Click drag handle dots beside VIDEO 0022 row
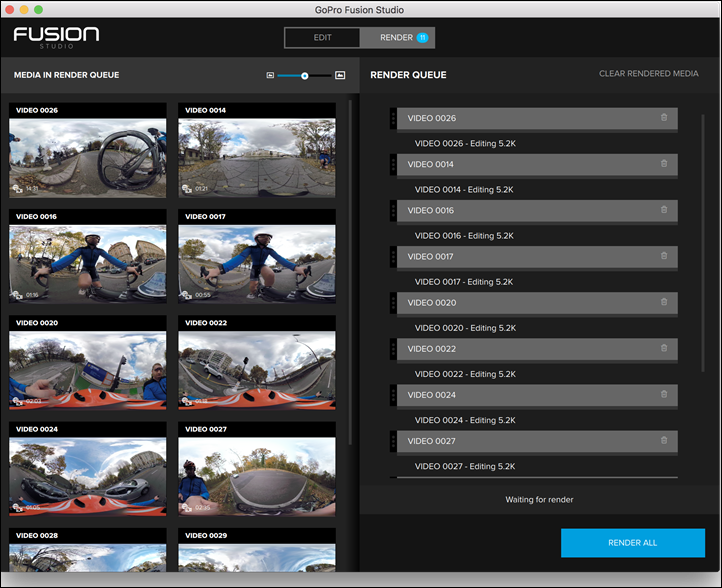 (x=393, y=349)
